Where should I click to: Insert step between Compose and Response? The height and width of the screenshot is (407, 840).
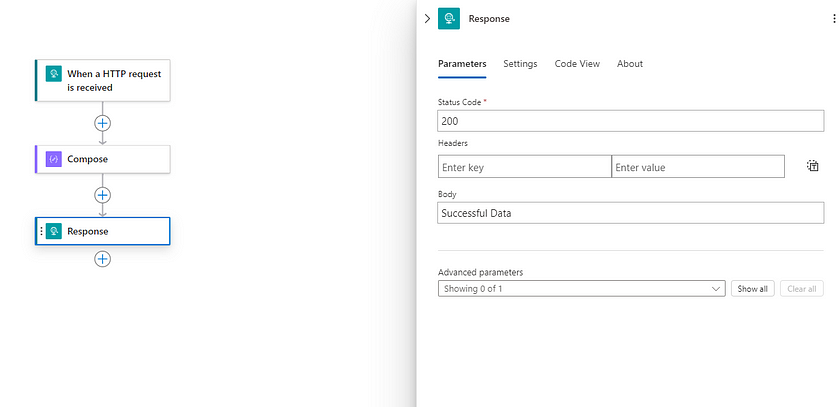102,195
